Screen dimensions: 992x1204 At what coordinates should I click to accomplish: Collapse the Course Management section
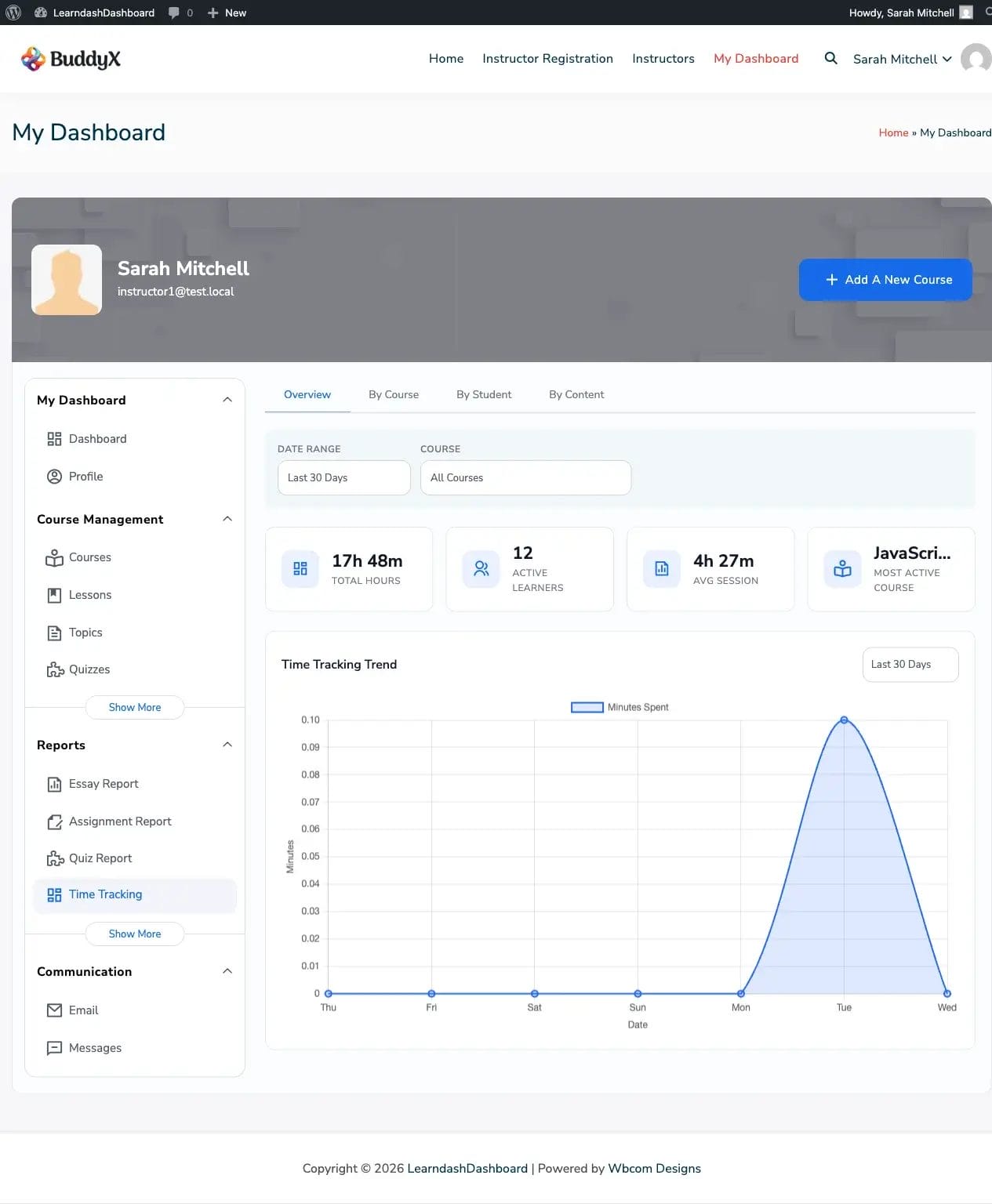(x=227, y=519)
